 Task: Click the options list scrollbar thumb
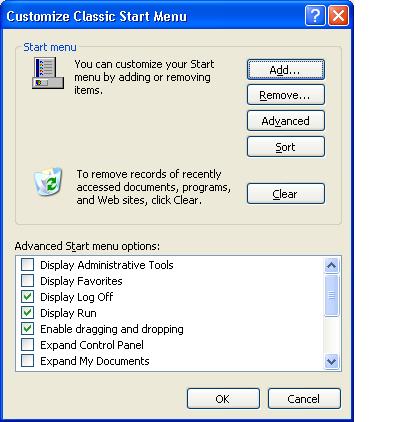click(331, 295)
